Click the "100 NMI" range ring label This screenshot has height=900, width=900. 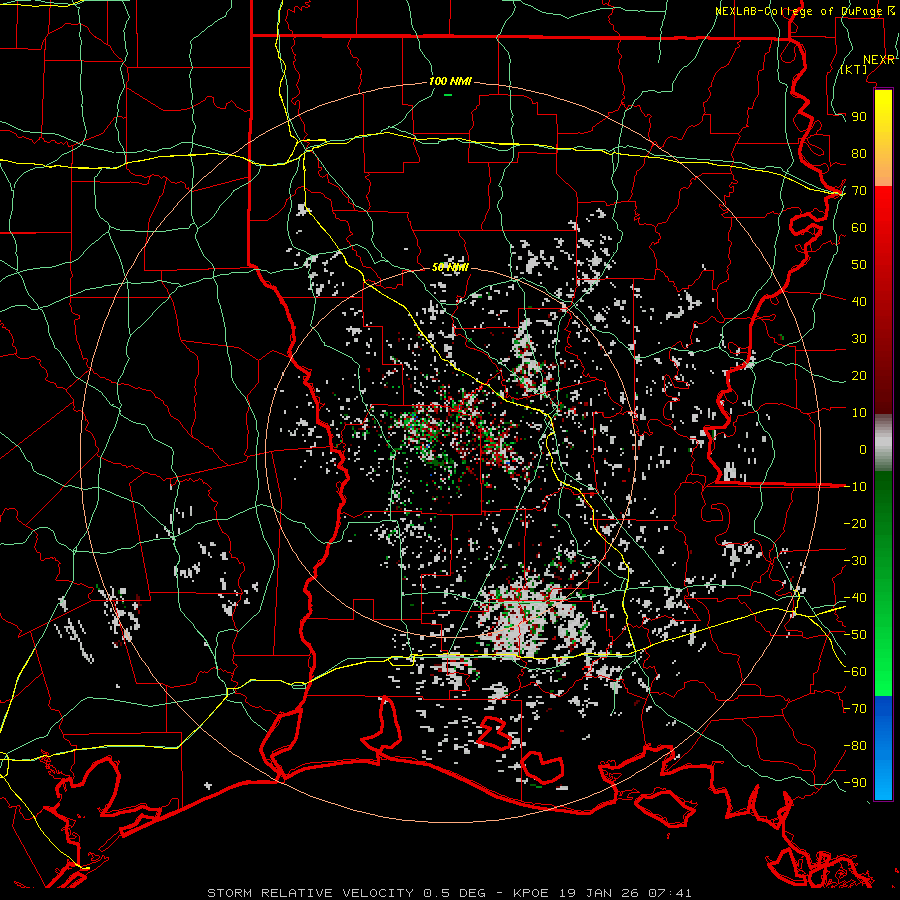[450, 82]
